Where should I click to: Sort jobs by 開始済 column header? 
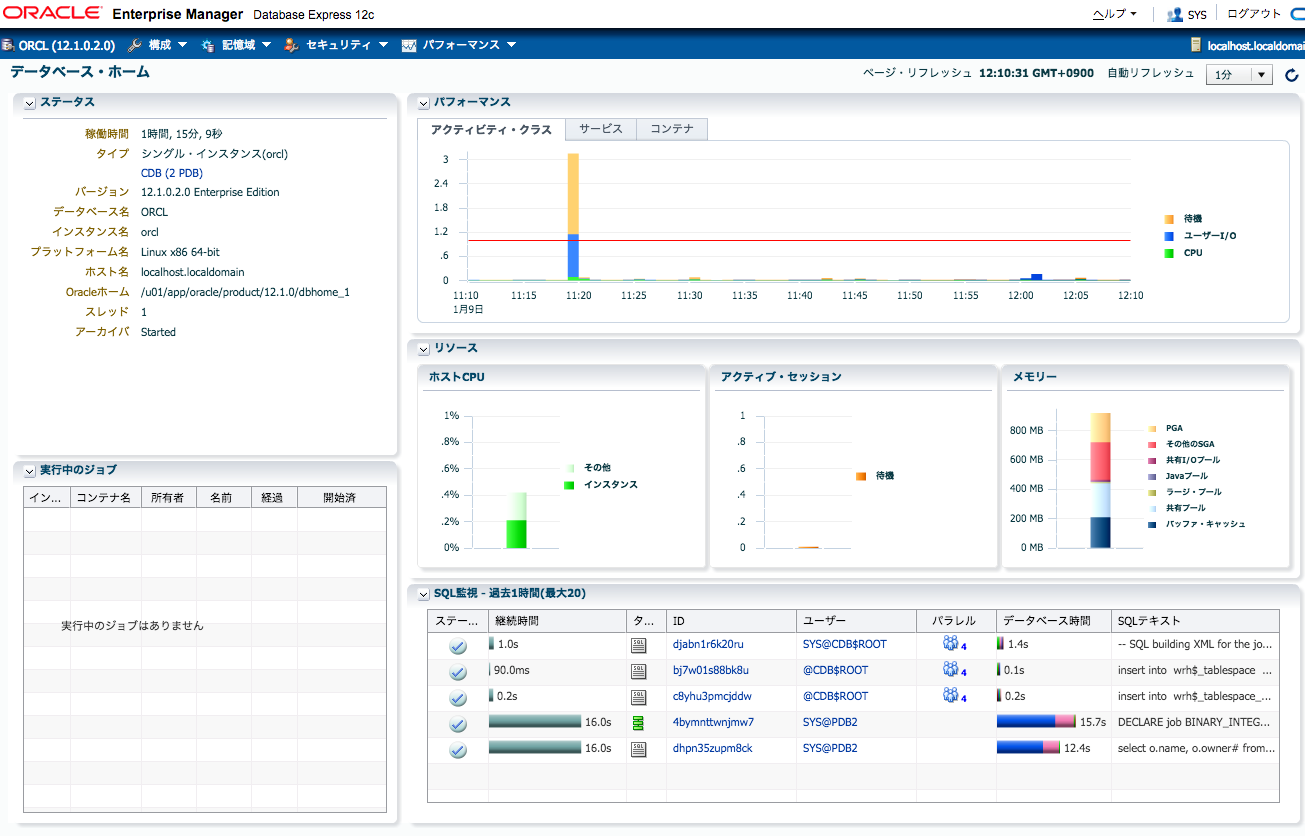pos(341,497)
